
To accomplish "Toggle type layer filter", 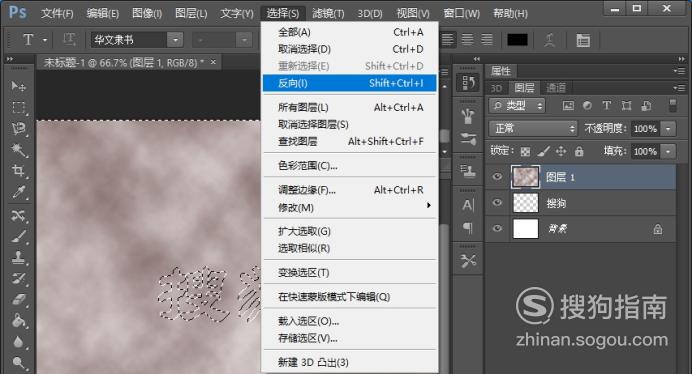I will tap(607, 106).
